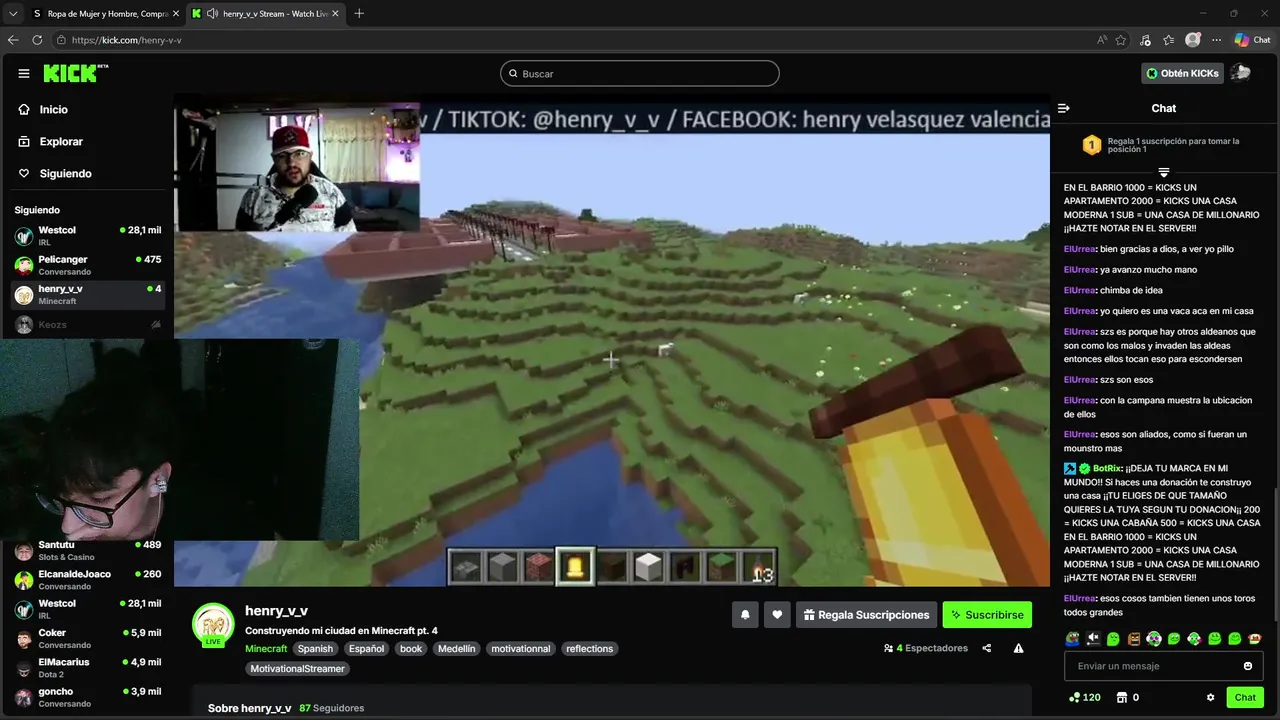The height and width of the screenshot is (720, 1280).
Task: Click the Minecraft category link
Action: 266,649
